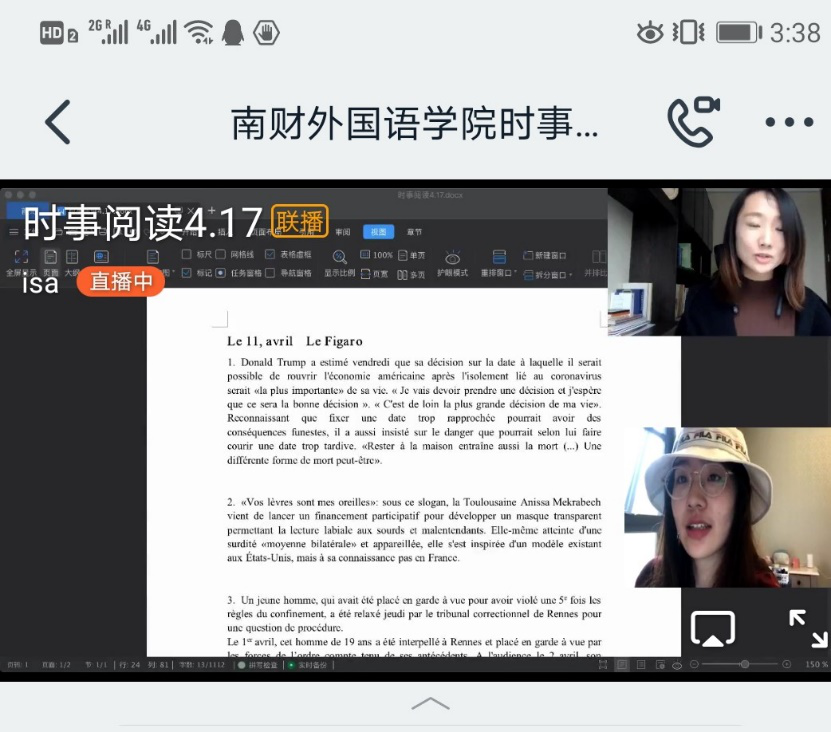Enable the ruler (标尺) checkbox
The width and height of the screenshot is (831, 732).
click(x=187, y=255)
